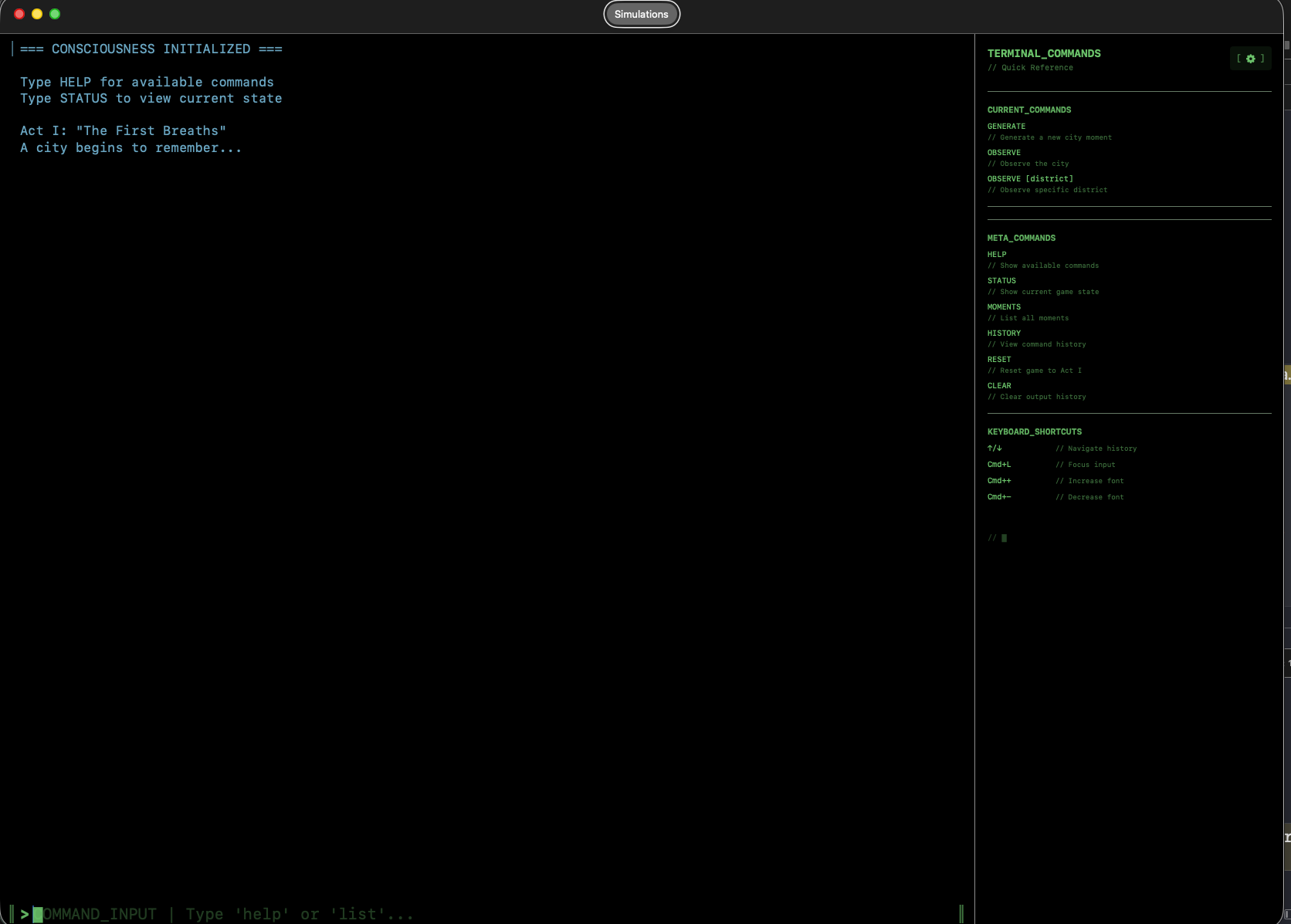Screen dimensions: 1291x924
Task: Click the 'CONSCIOUSNESS INITIALIZED' banner line
Action: (x=151, y=49)
